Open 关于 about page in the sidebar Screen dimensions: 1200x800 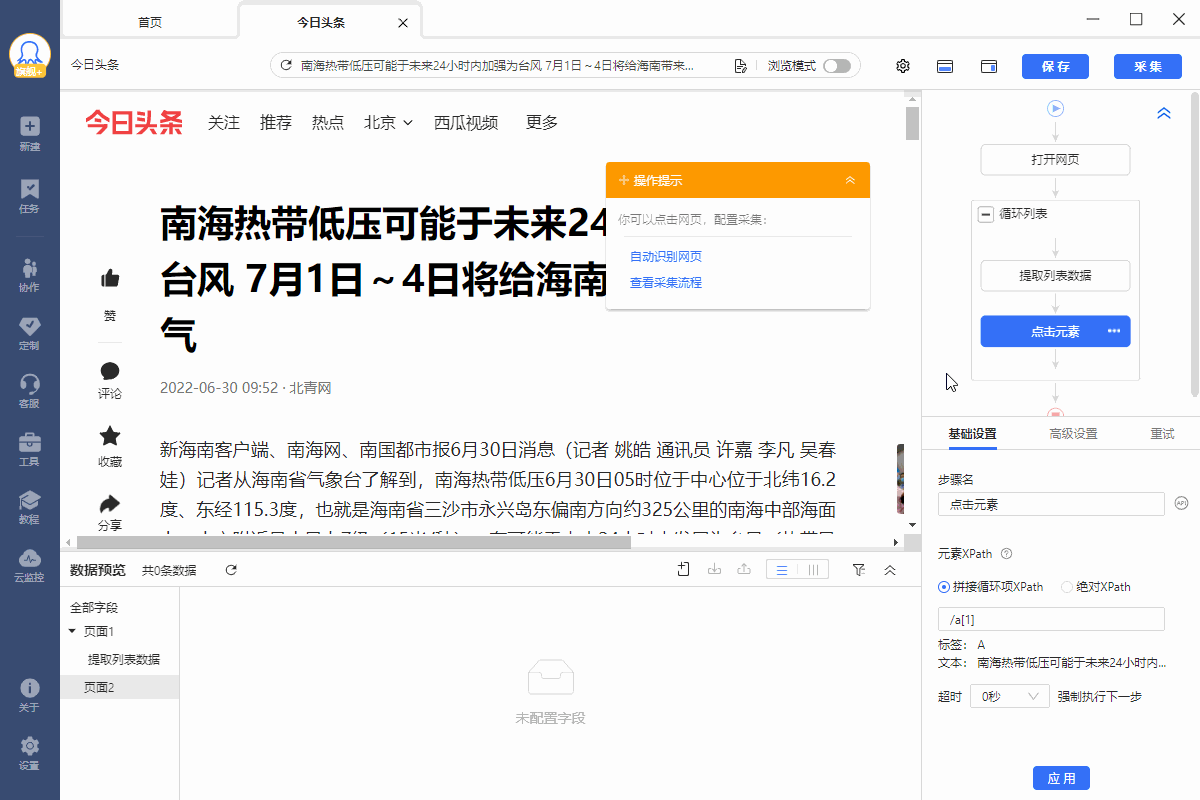[30, 696]
